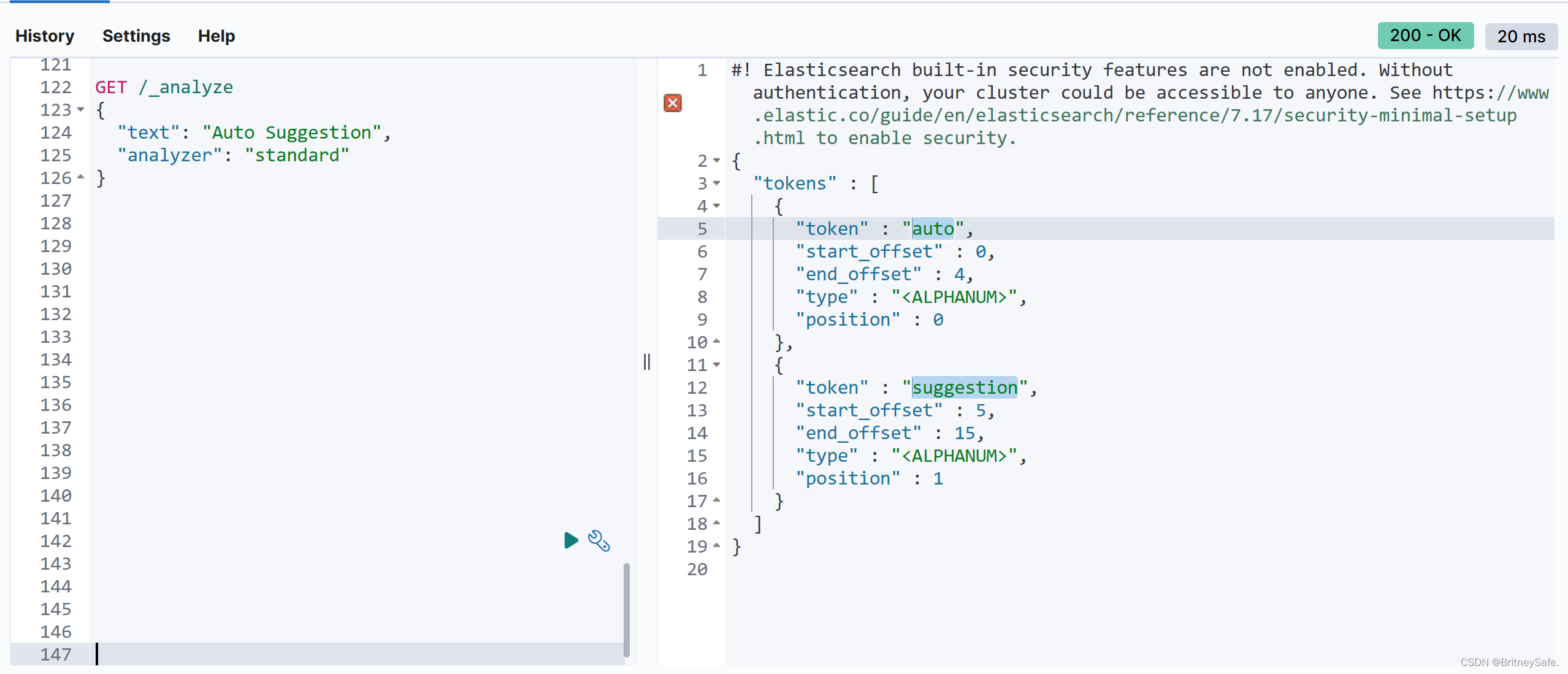This screenshot has width=1568, height=674.
Task: Click the "text" key in request
Action: (x=148, y=132)
